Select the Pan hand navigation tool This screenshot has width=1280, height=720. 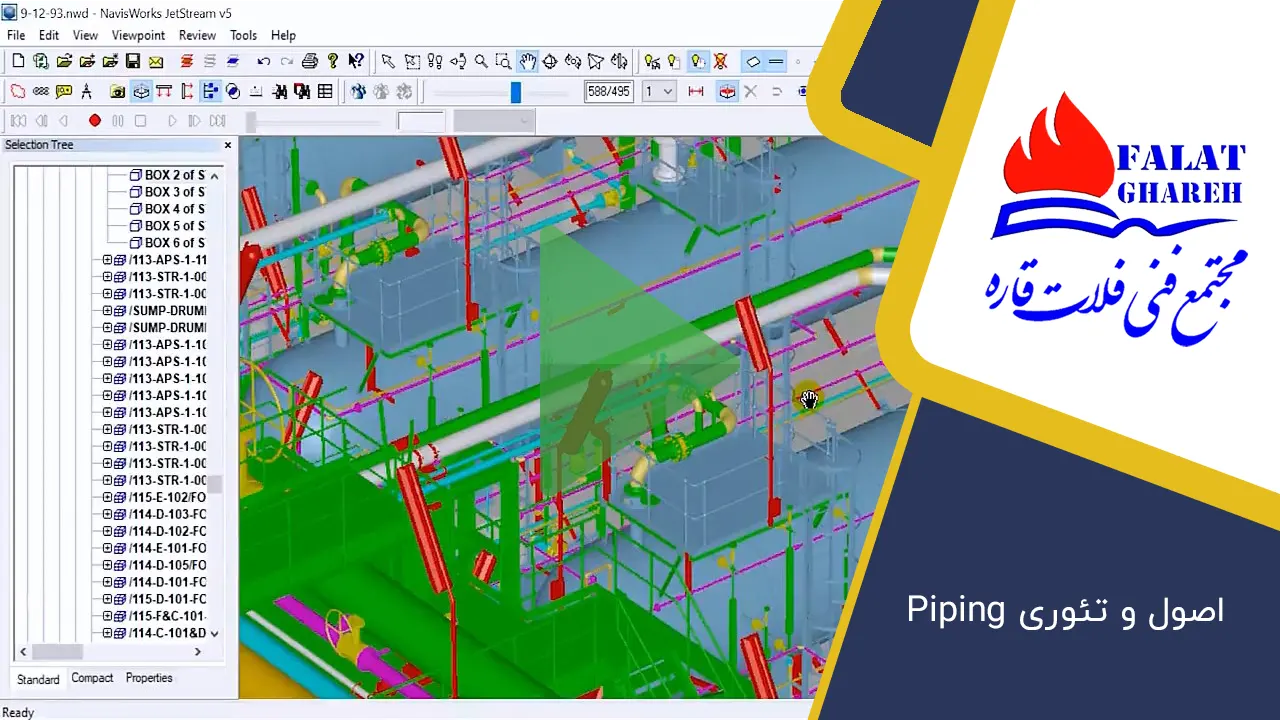point(527,62)
